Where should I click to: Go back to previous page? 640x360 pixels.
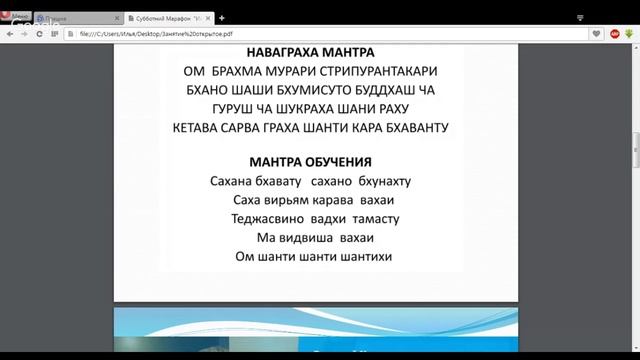[x=10, y=34]
